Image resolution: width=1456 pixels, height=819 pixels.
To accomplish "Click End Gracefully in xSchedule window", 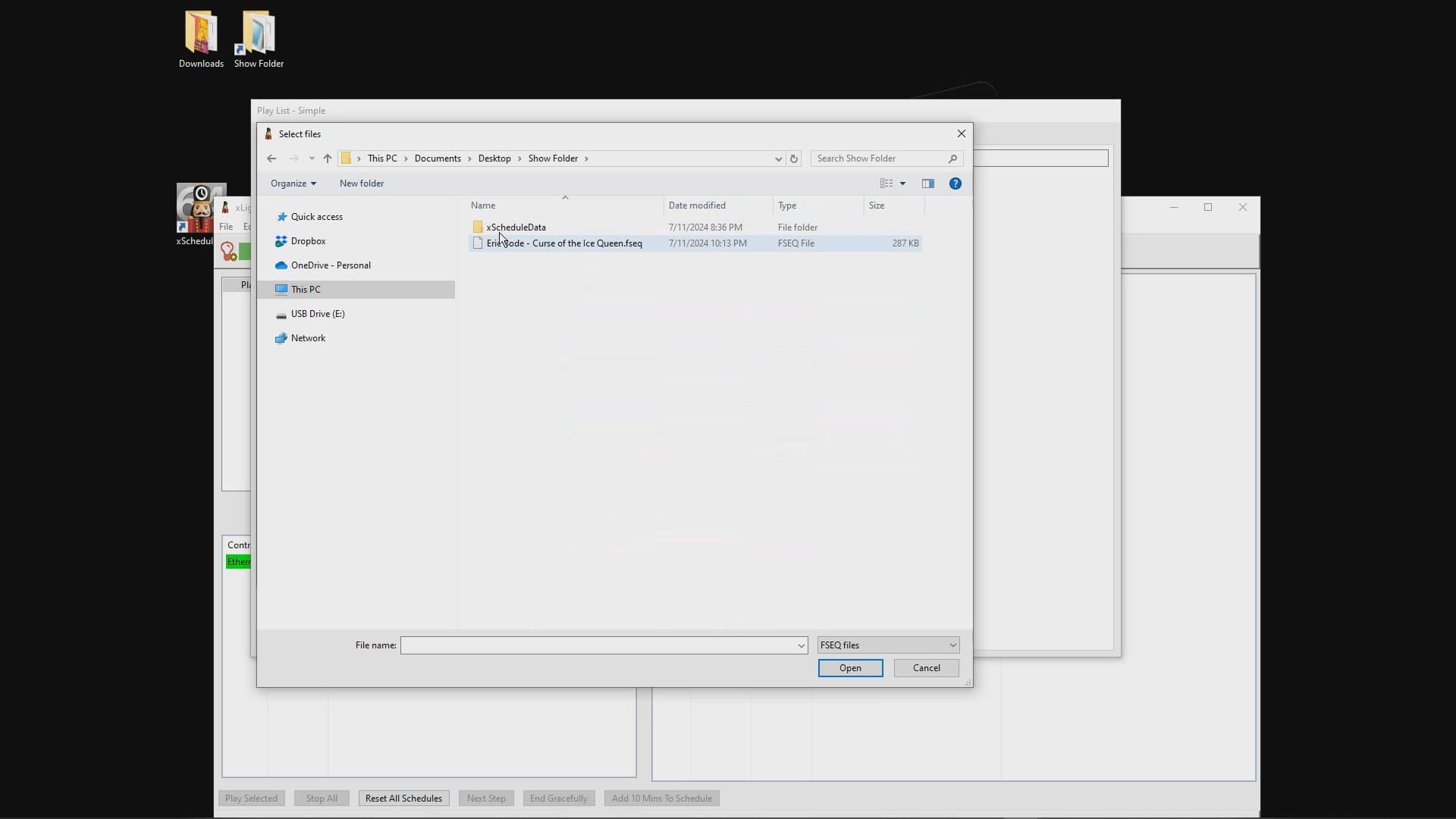I will coord(559,799).
